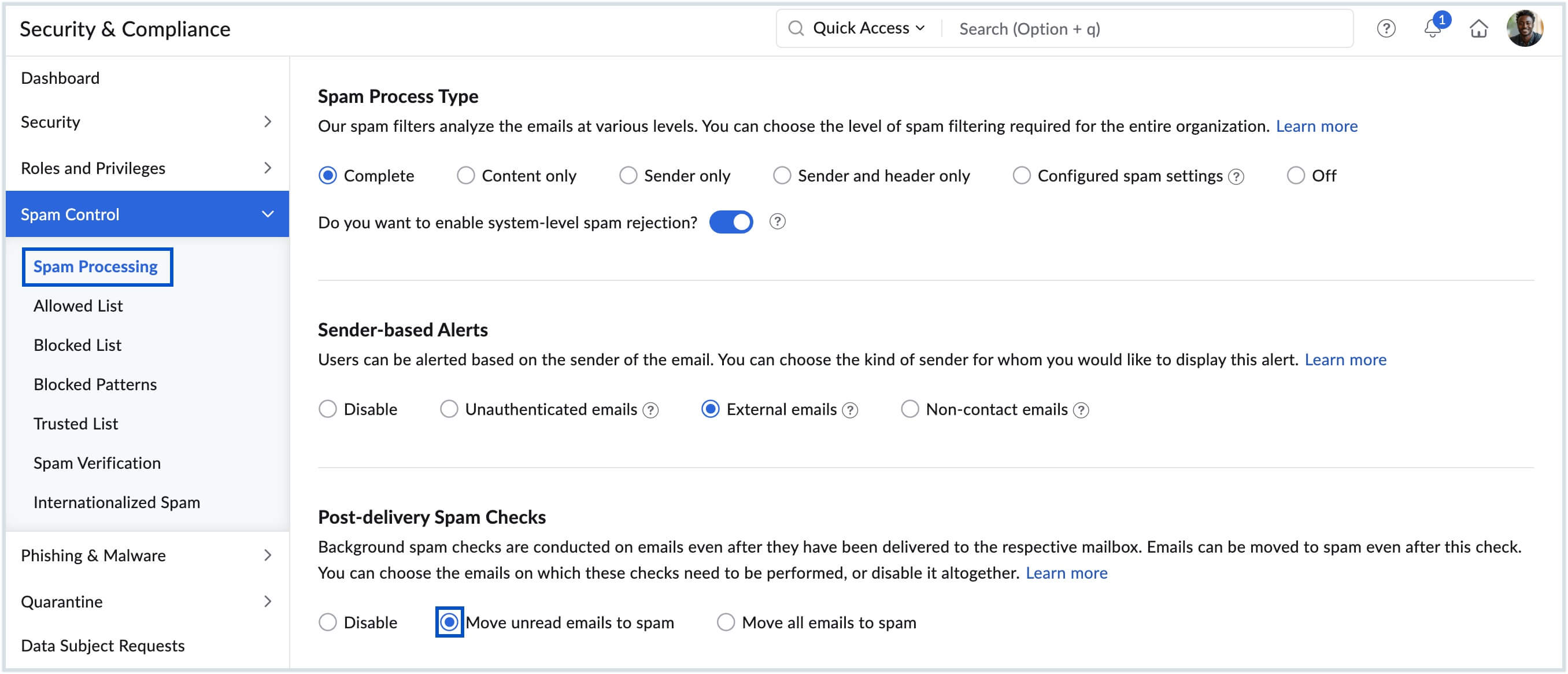
Task: Click the Search input field
Action: click(x=1144, y=28)
